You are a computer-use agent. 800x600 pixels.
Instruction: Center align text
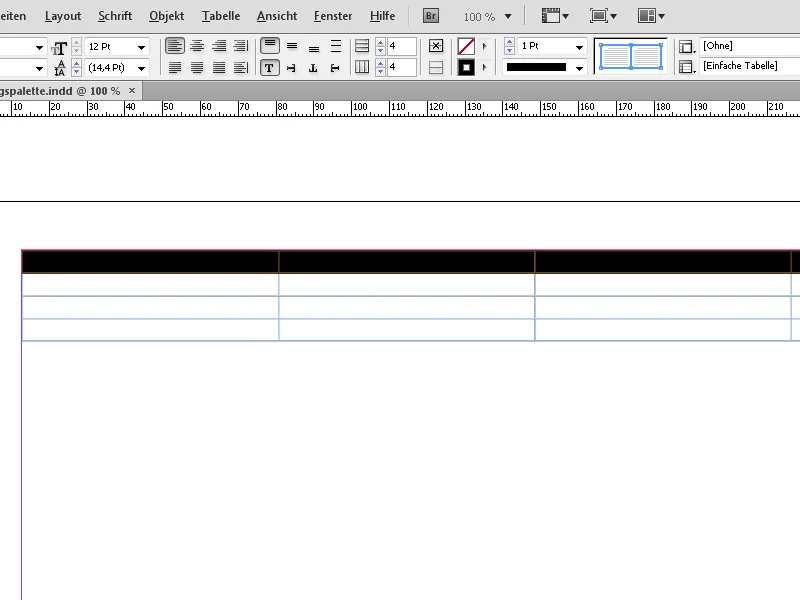[x=197, y=46]
